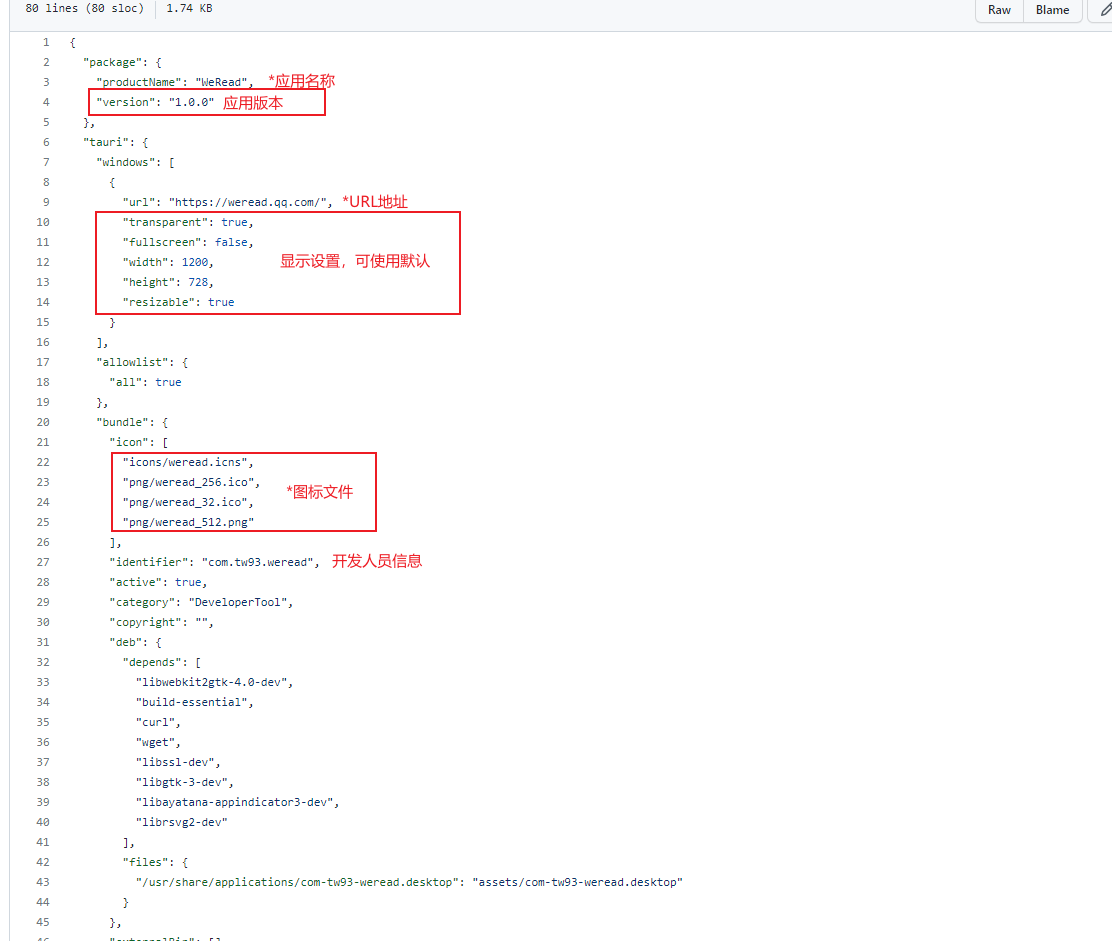The height and width of the screenshot is (941, 1112).
Task: Click line number 43 in the gutter
Action: [43, 882]
